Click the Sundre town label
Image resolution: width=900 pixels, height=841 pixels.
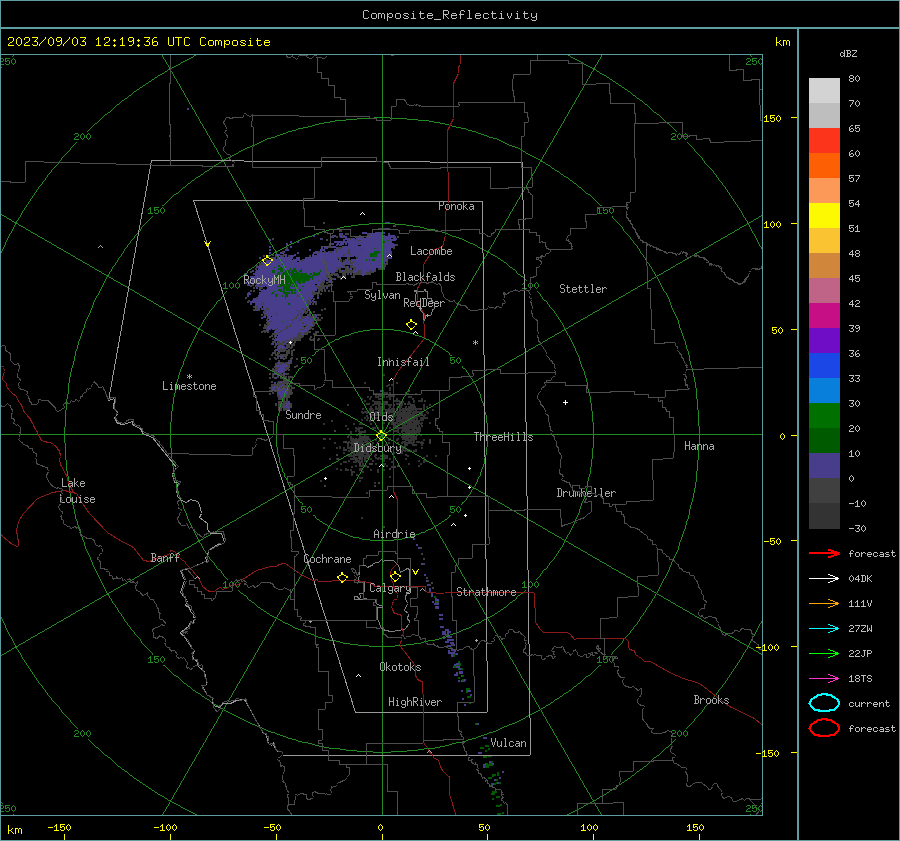(x=303, y=415)
